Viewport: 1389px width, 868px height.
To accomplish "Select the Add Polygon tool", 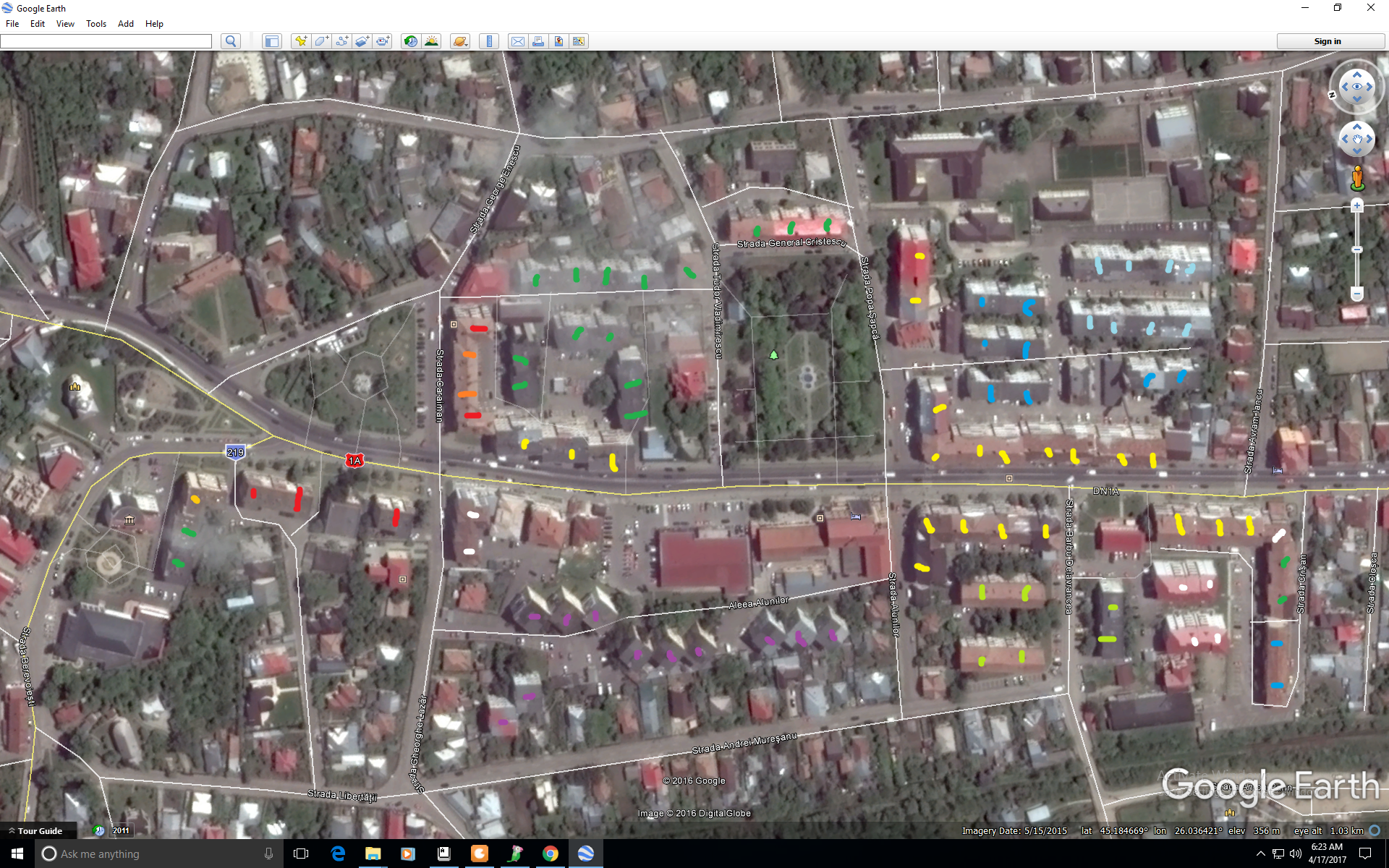I will [x=321, y=41].
